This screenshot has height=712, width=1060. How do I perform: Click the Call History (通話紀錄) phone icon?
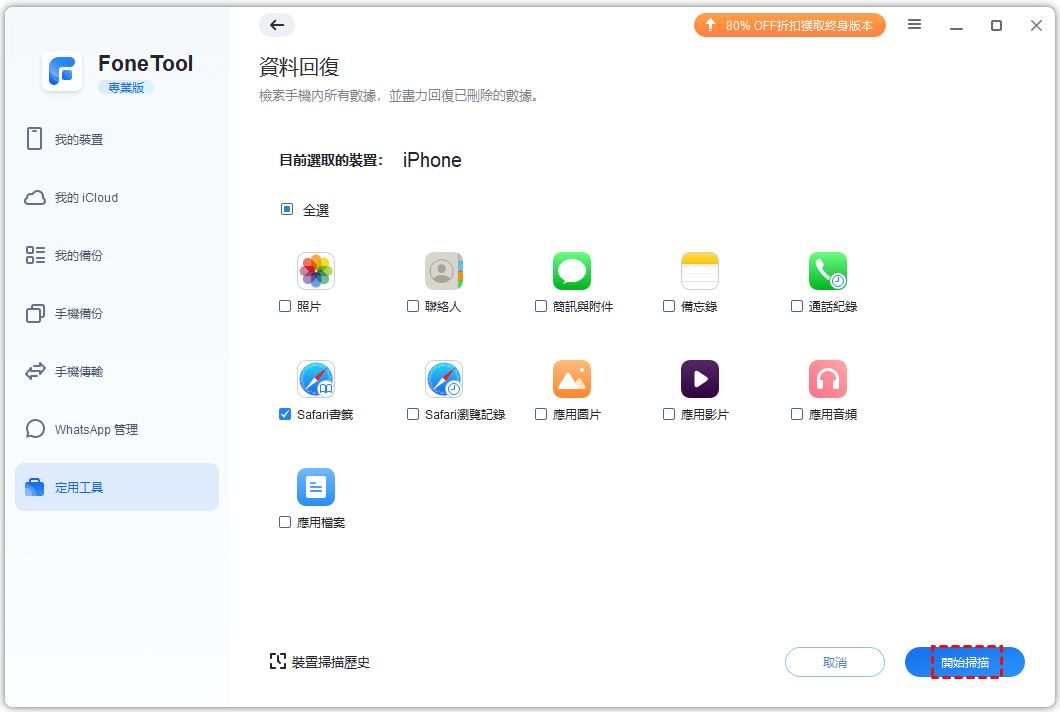tap(827, 271)
